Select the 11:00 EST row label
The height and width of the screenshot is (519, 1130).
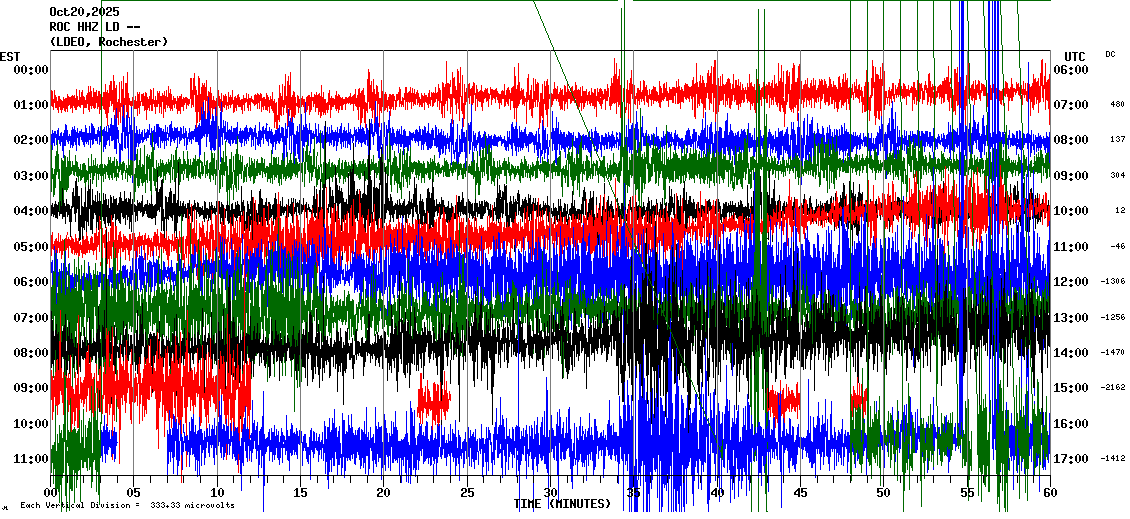click(31, 459)
